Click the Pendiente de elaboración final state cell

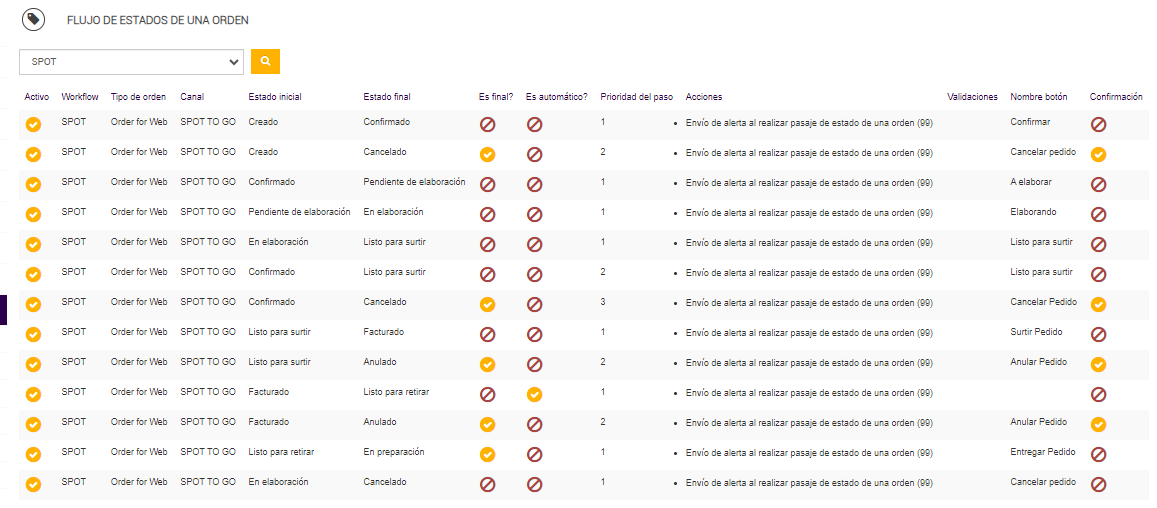(414, 182)
